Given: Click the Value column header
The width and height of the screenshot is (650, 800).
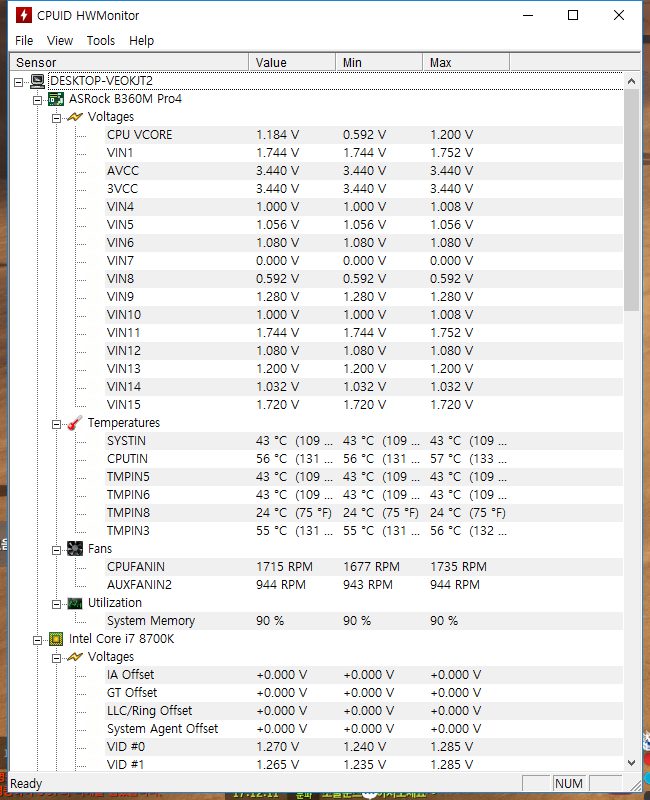Looking at the screenshot, I should click(290, 63).
